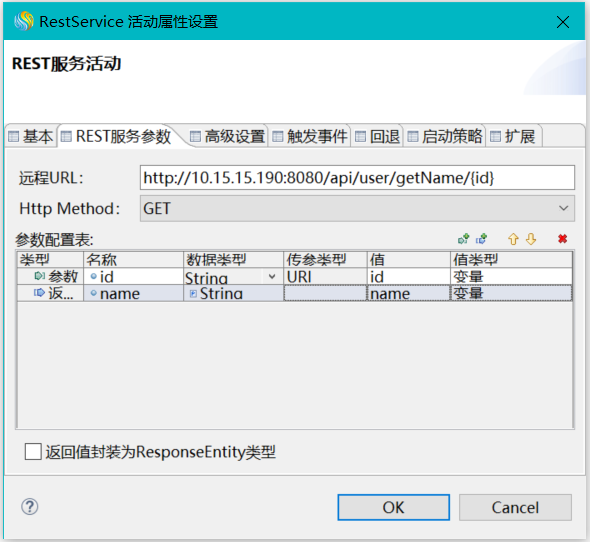Confirm with the OK button
This screenshot has width=590, height=542.
click(394, 507)
